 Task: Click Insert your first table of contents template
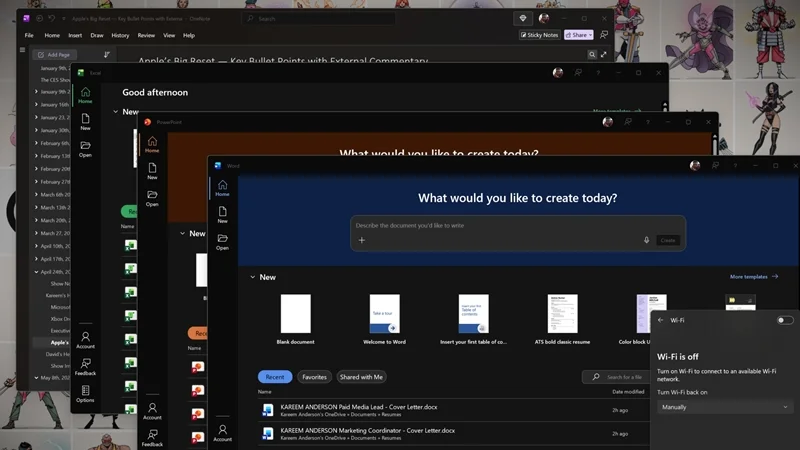coord(473,319)
